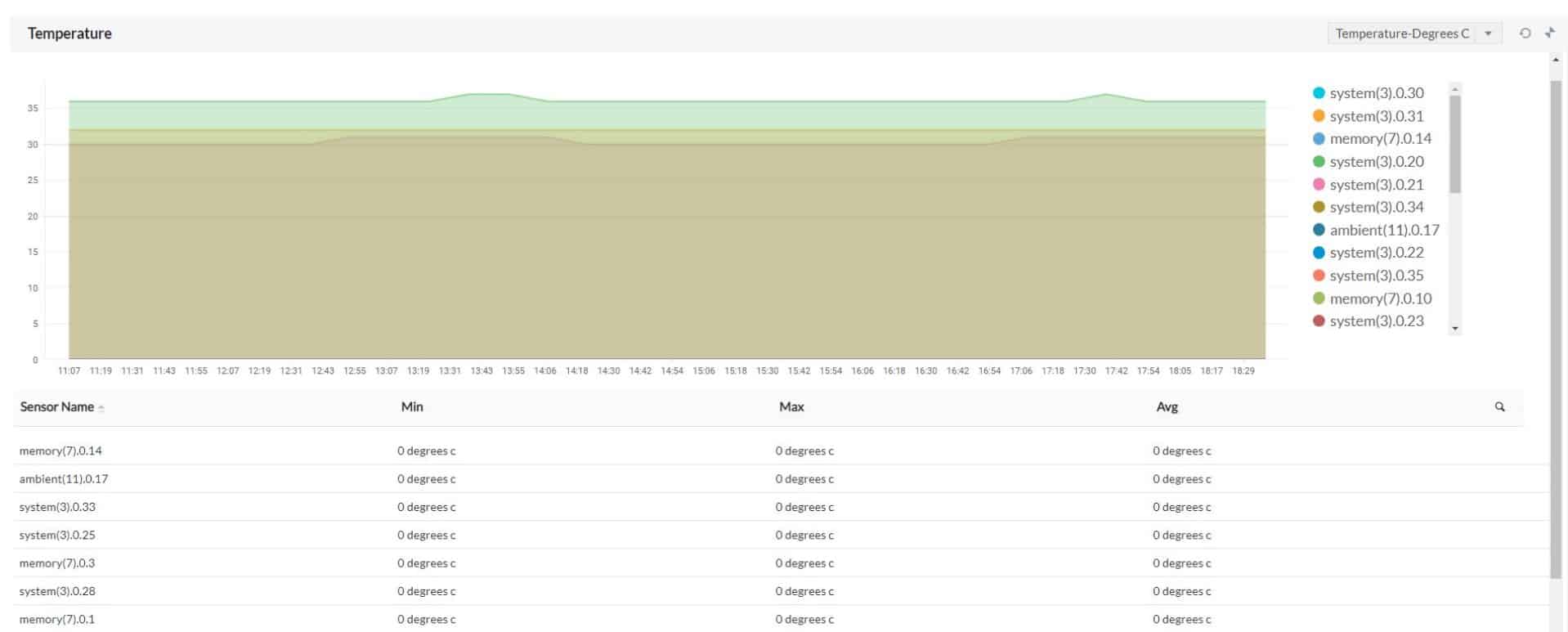Viewport: 1568px width, 632px height.
Task: Select the memory(7).0.3 sensor row
Action: click(781, 563)
